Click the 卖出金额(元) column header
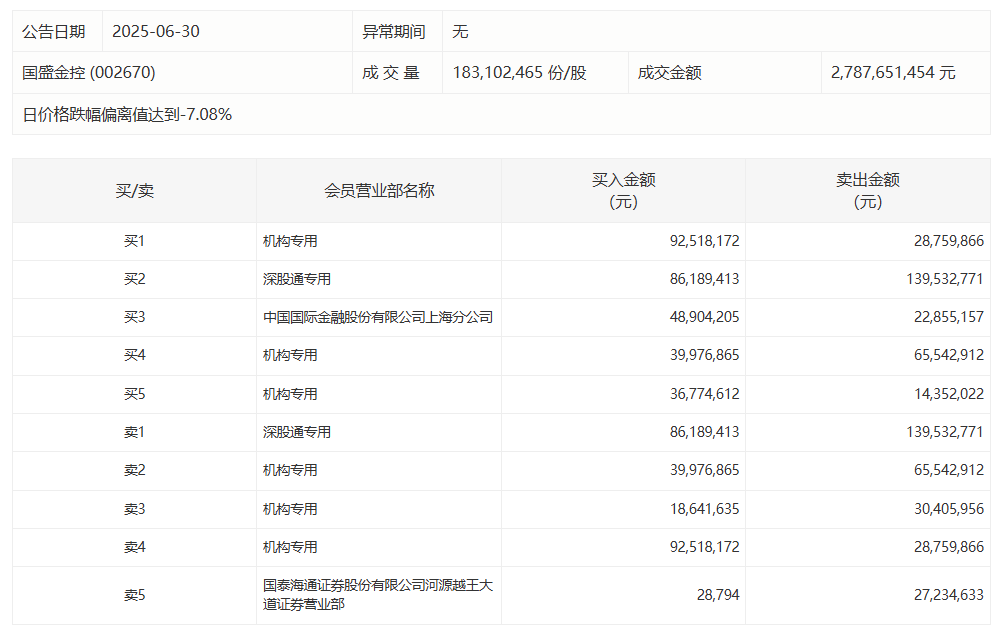This screenshot has height=643, width=1005. (x=868, y=190)
